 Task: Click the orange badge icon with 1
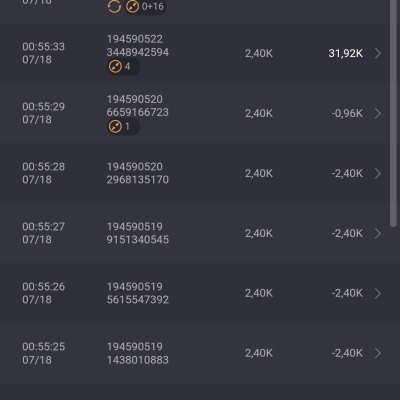click(115, 127)
